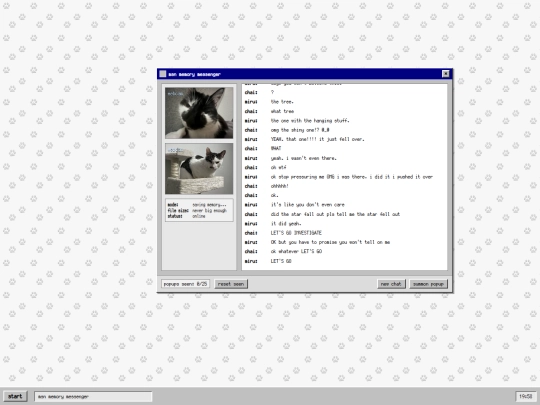The image size is (540, 405).
Task: Click the message 'what tree'
Action: (282, 111)
